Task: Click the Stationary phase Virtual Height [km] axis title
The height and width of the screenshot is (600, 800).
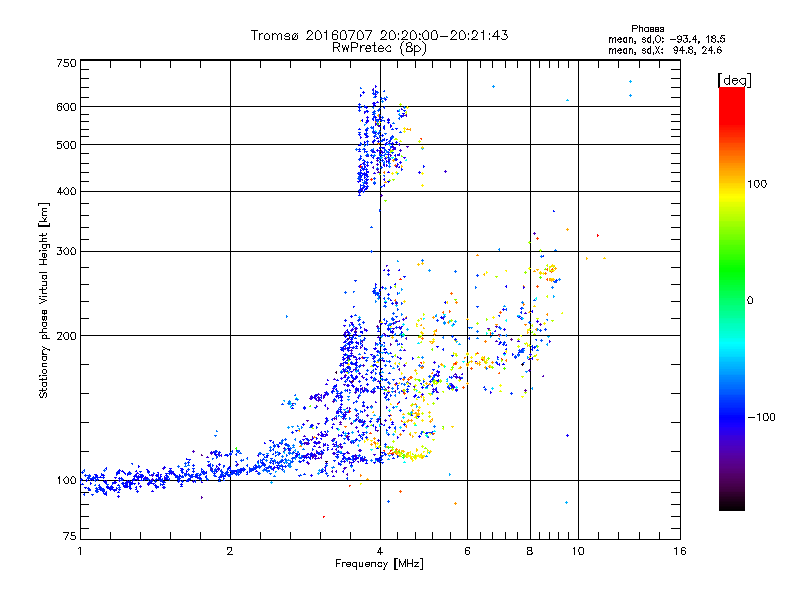Action: (x=44, y=301)
